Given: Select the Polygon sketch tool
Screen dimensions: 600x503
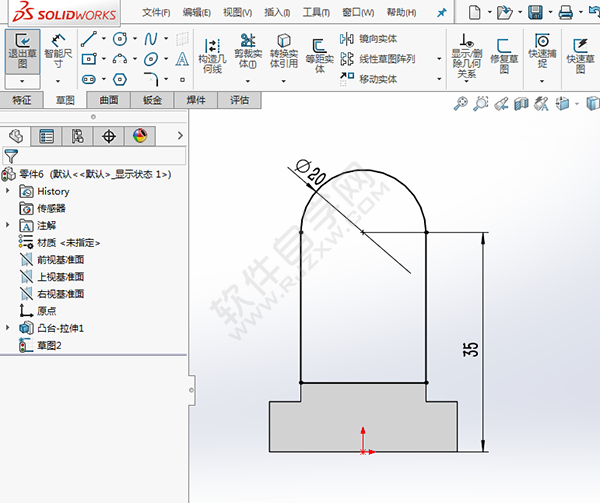Looking at the screenshot, I should pyautogui.click(x=120, y=80).
